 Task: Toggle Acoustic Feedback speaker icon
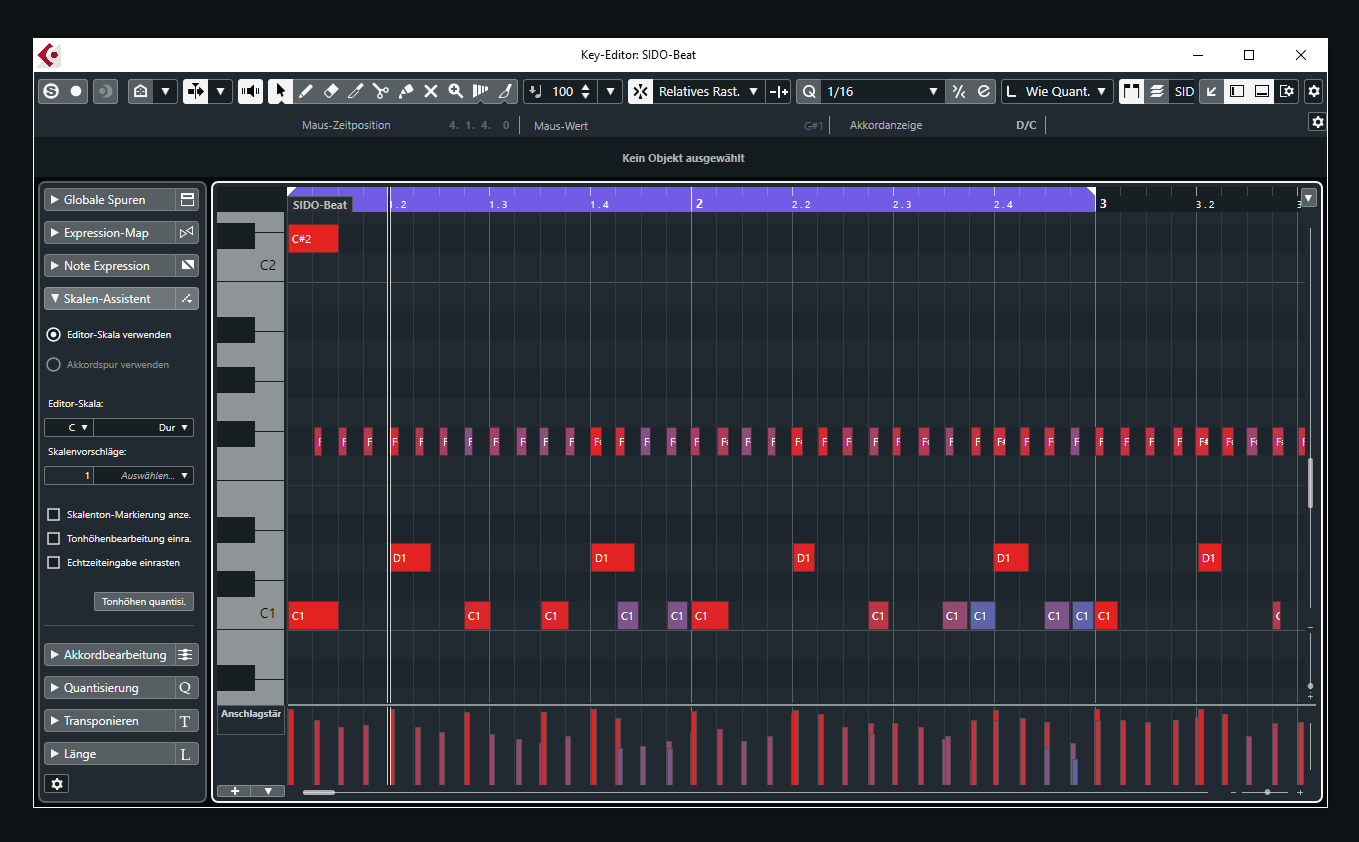pos(250,91)
